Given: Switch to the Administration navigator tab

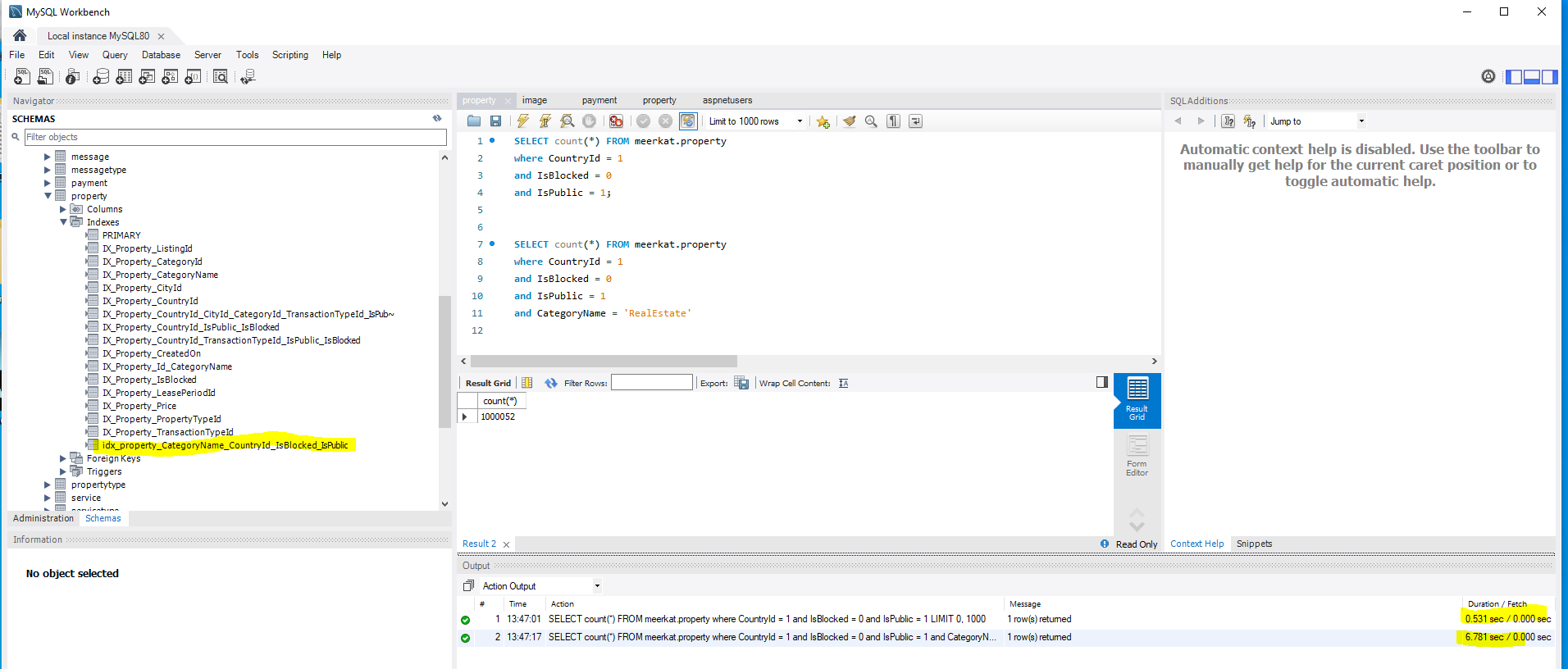Looking at the screenshot, I should coord(43,518).
